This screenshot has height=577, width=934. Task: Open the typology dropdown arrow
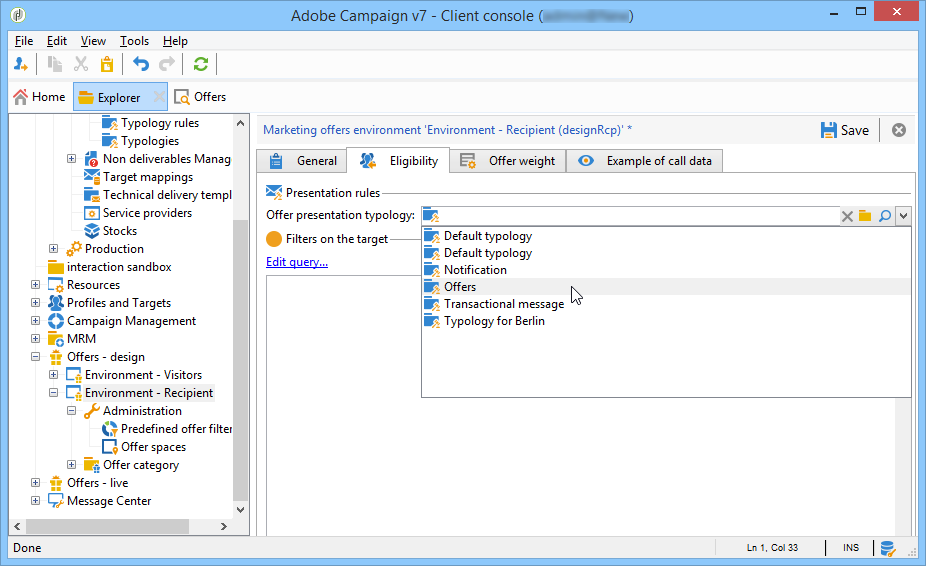coord(904,216)
